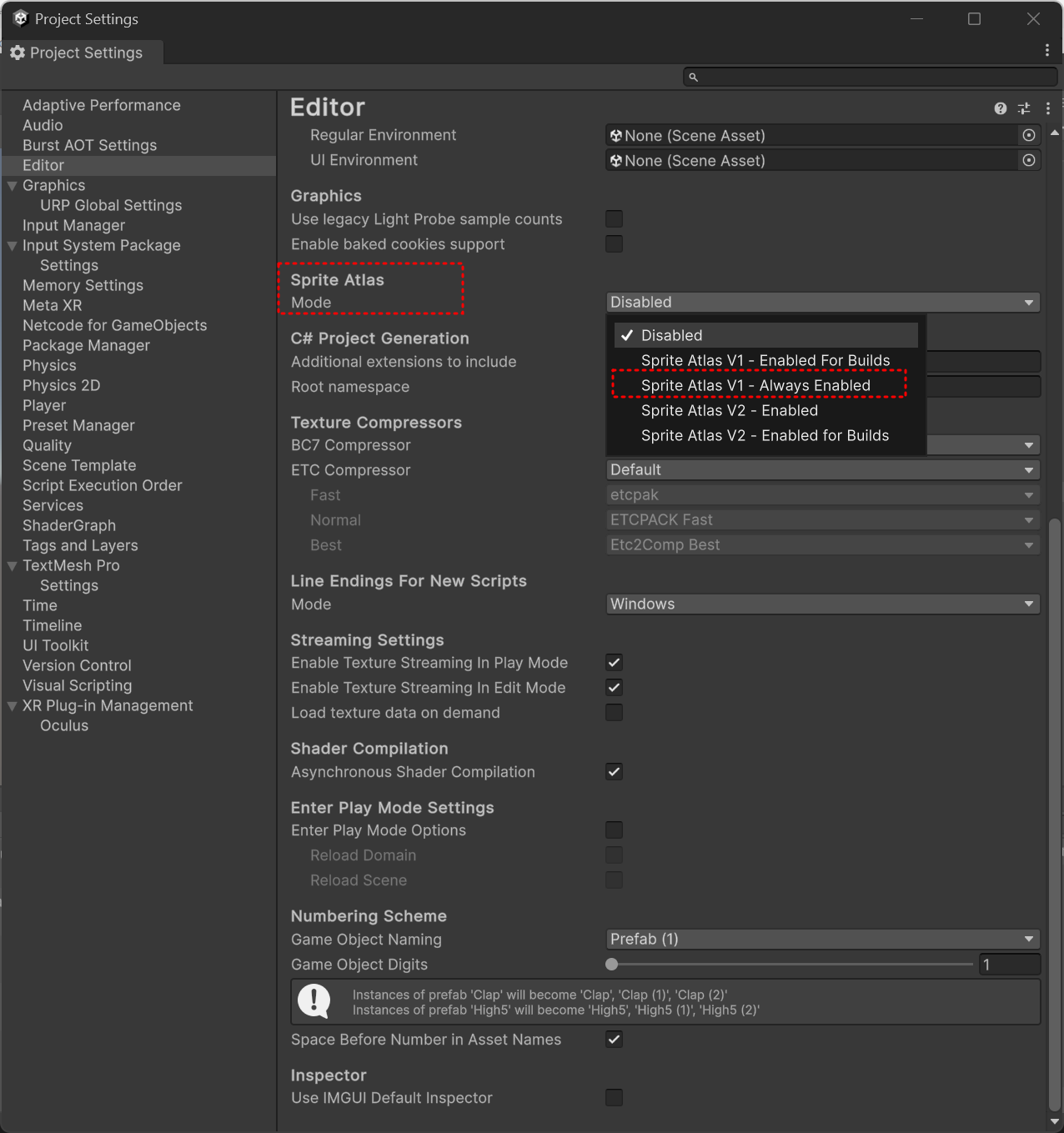Enable Load texture data on demand
The width and height of the screenshot is (1064, 1133).
point(615,713)
